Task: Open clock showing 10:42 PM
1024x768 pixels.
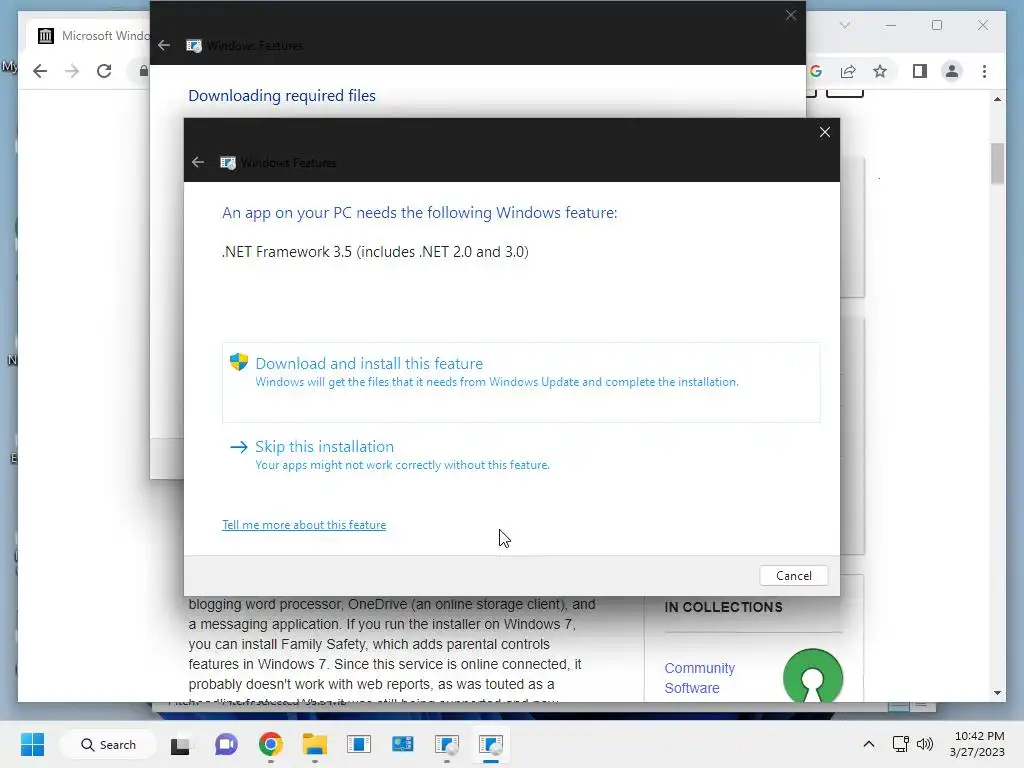Action: [978, 744]
